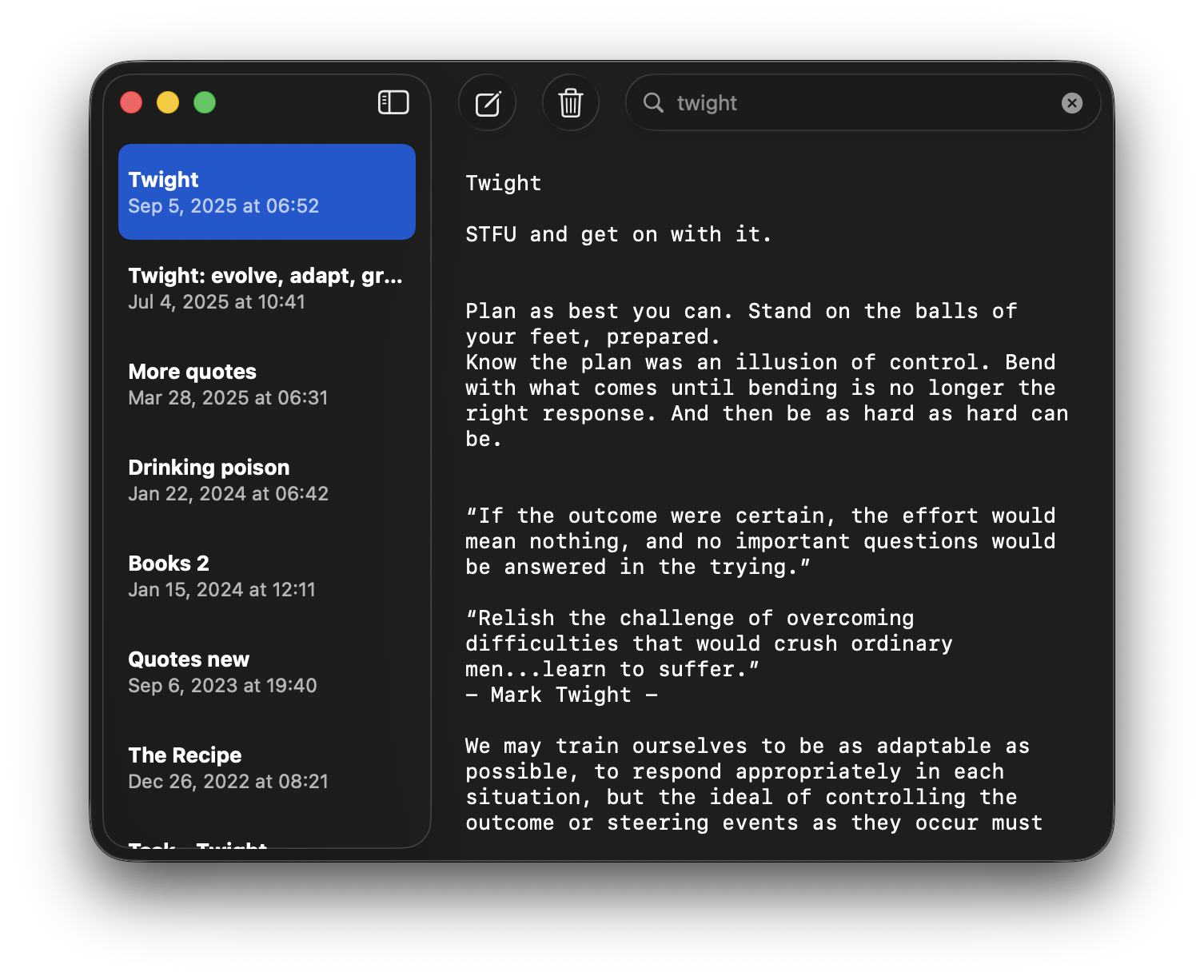The width and height of the screenshot is (1204, 980).
Task: Open the 'Books 2' note
Action: pyautogui.click(x=266, y=576)
